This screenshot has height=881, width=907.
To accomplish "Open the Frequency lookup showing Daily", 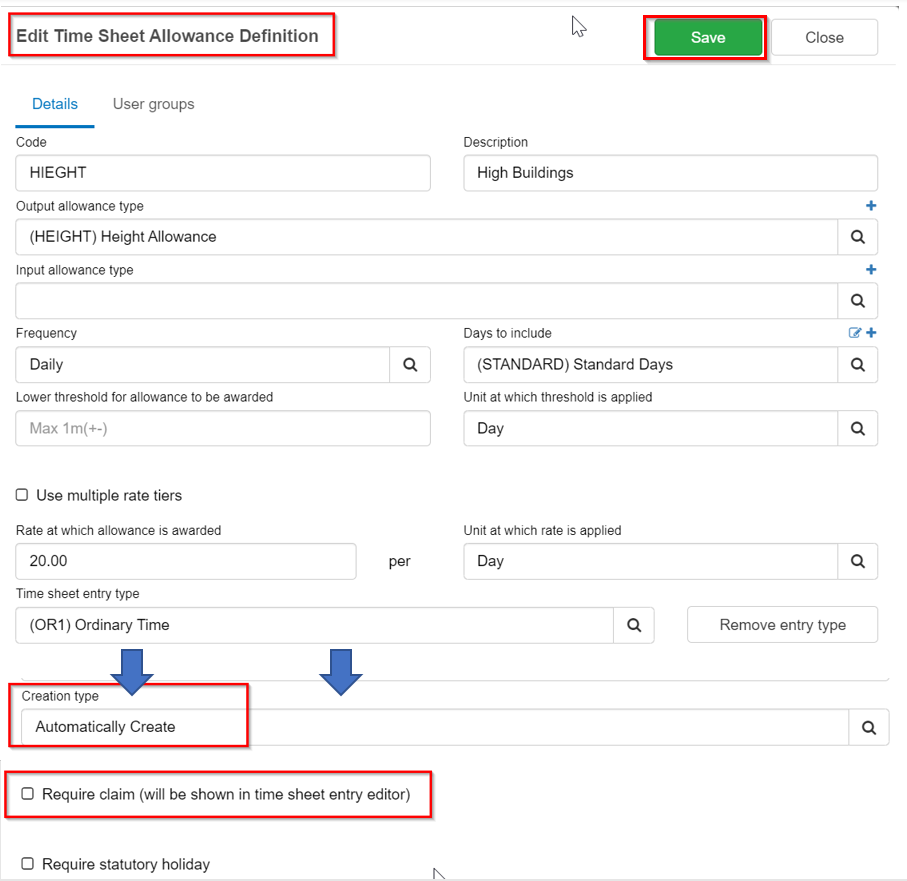I will click(x=410, y=364).
